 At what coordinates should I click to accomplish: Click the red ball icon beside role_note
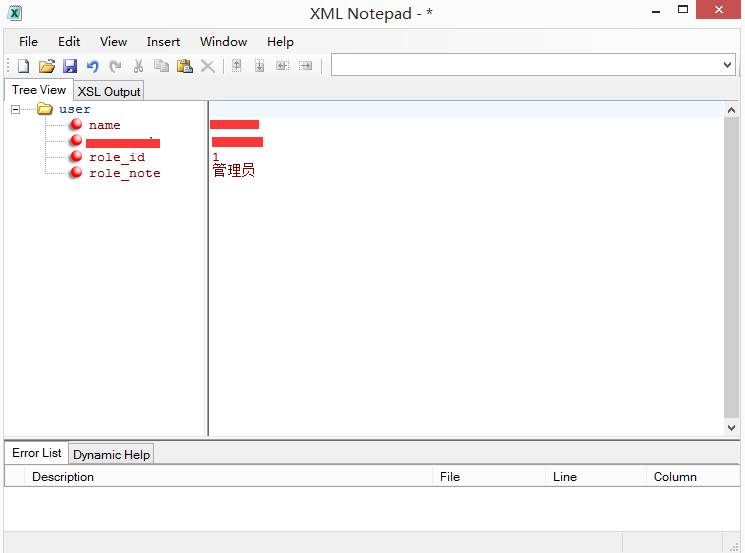(x=76, y=172)
